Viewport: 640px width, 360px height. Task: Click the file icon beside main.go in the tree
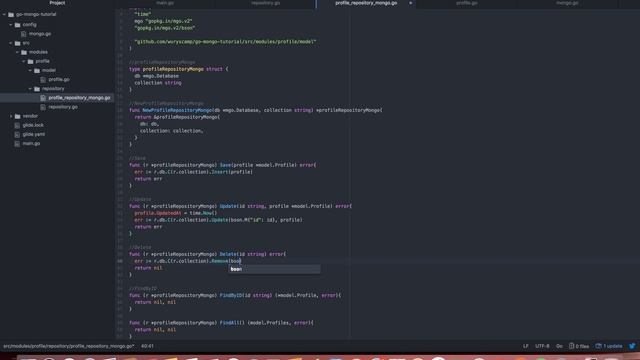(17, 144)
